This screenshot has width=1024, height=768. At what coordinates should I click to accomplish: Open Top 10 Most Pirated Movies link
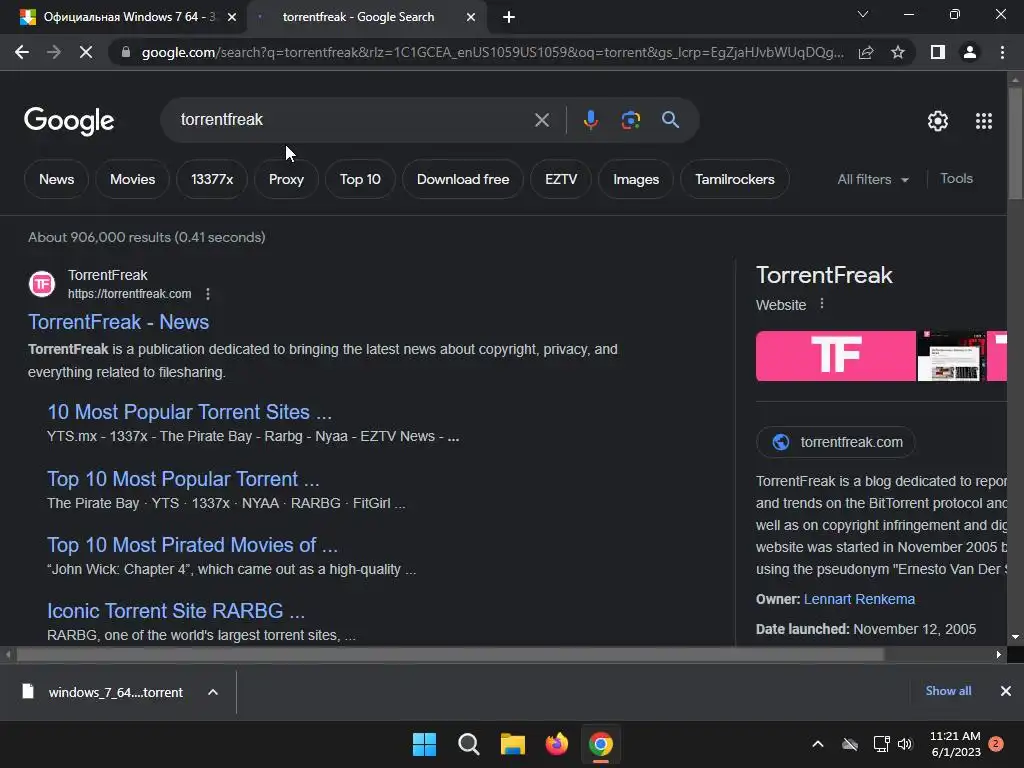pos(192,545)
